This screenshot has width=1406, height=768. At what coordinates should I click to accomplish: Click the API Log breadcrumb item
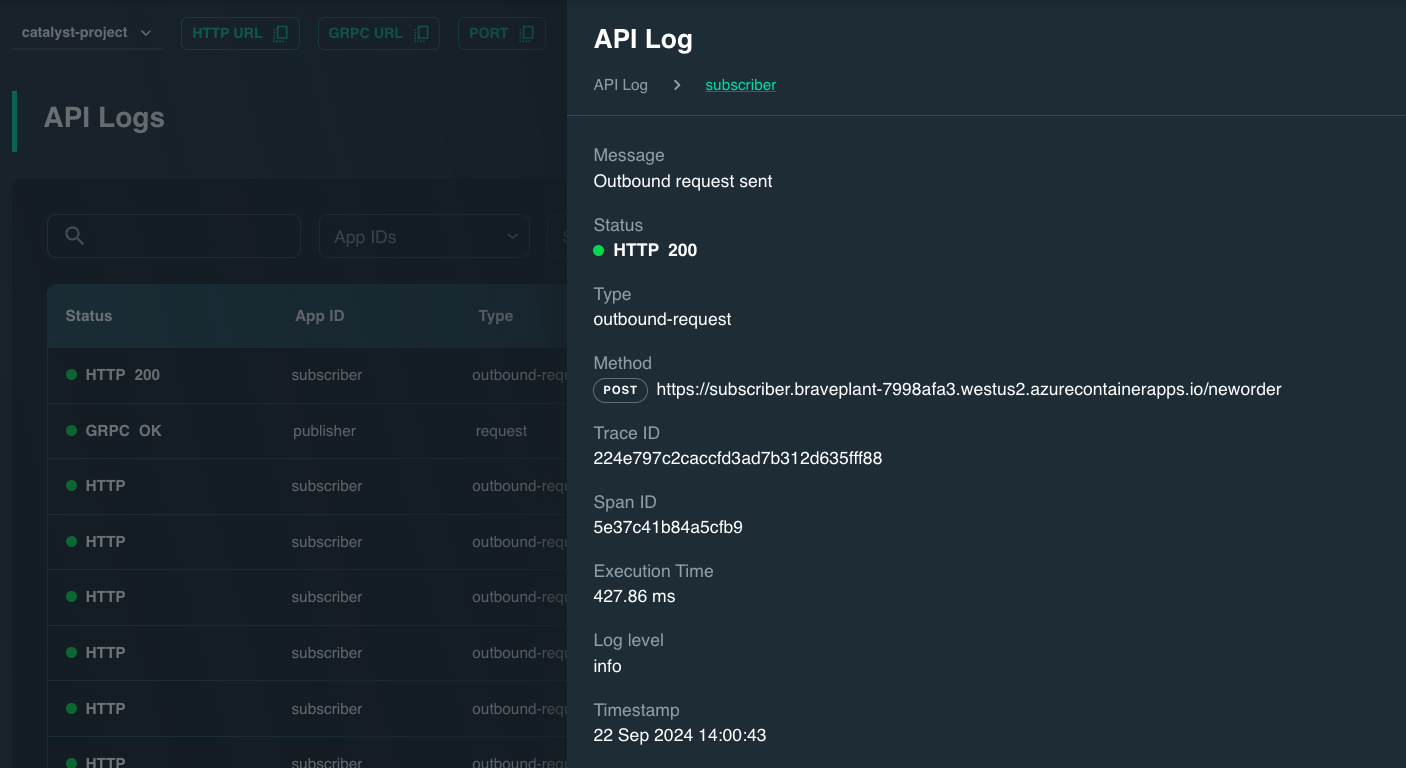coord(621,85)
